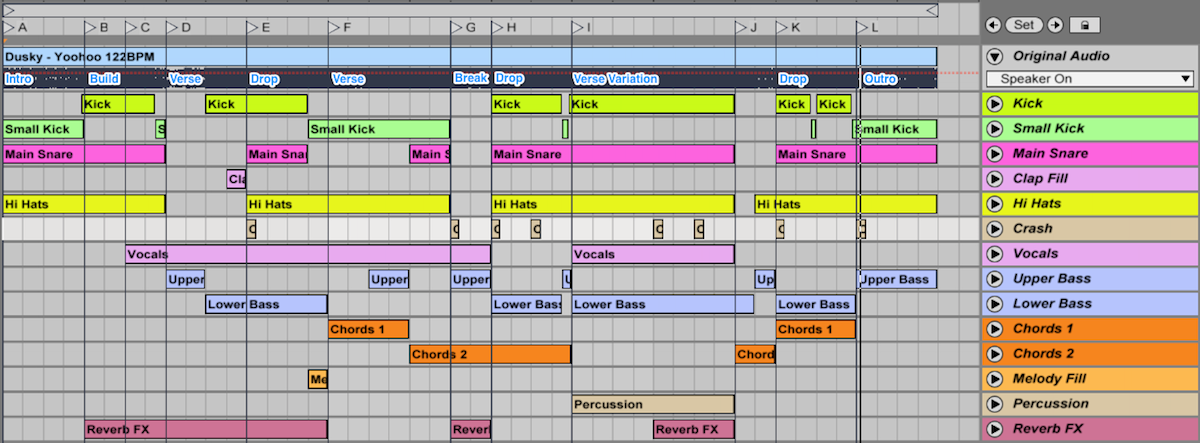The width and height of the screenshot is (1200, 443).
Task: Select the Lower Bass track header name
Action: [1052, 303]
